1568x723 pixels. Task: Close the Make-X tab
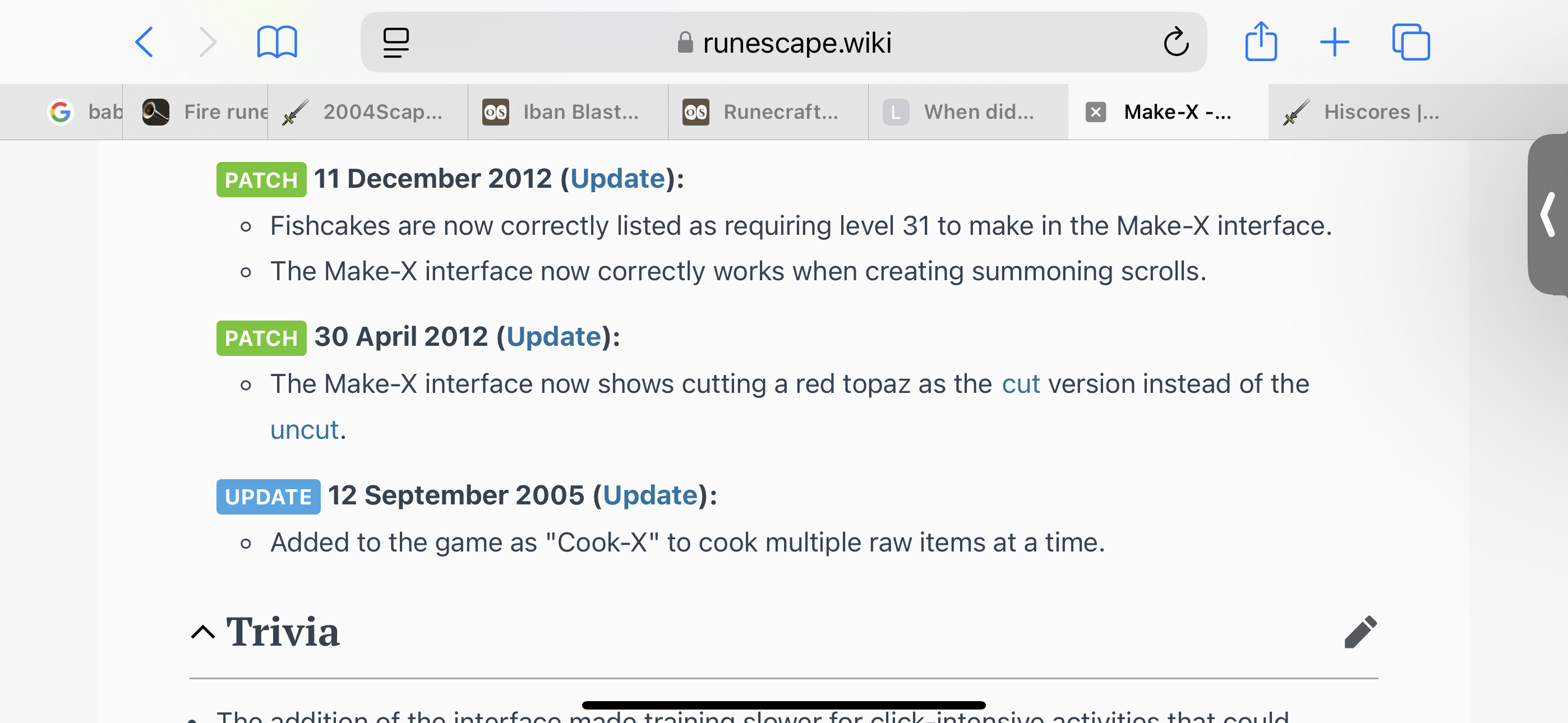[1095, 112]
